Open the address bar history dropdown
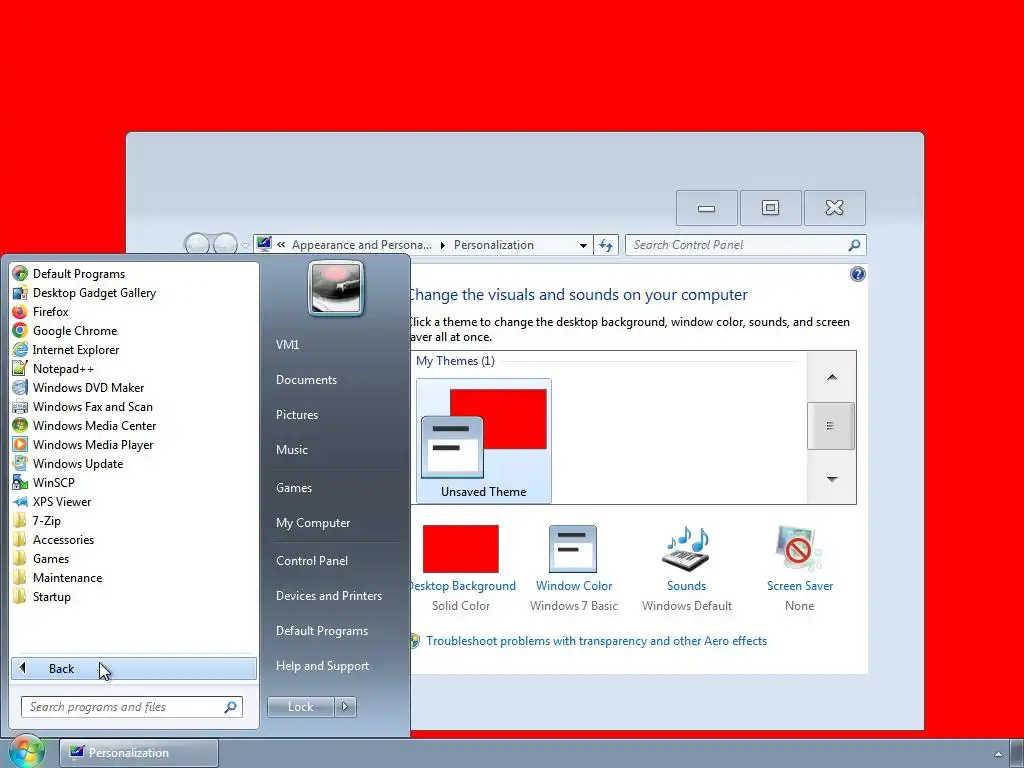 click(583, 246)
